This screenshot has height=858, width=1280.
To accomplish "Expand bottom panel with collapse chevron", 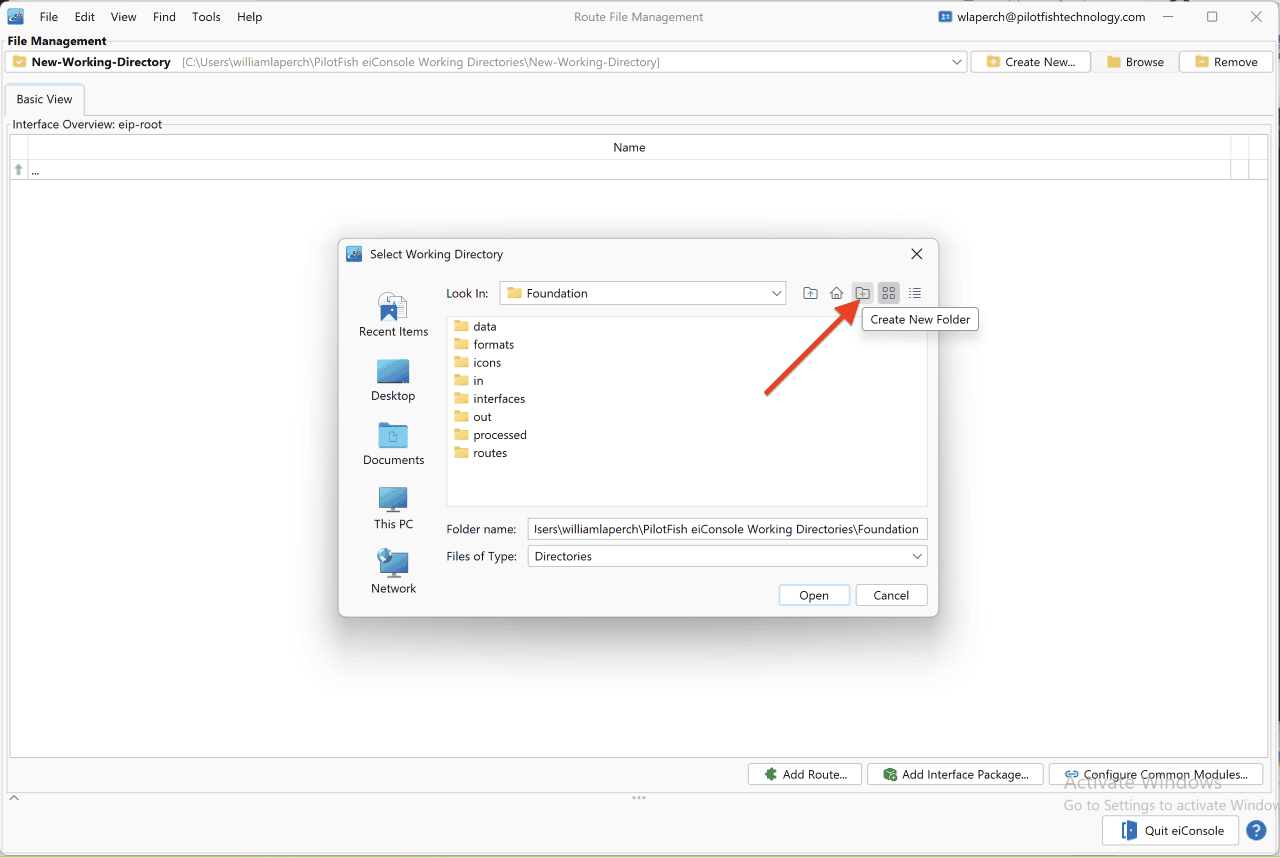I will coord(14,798).
